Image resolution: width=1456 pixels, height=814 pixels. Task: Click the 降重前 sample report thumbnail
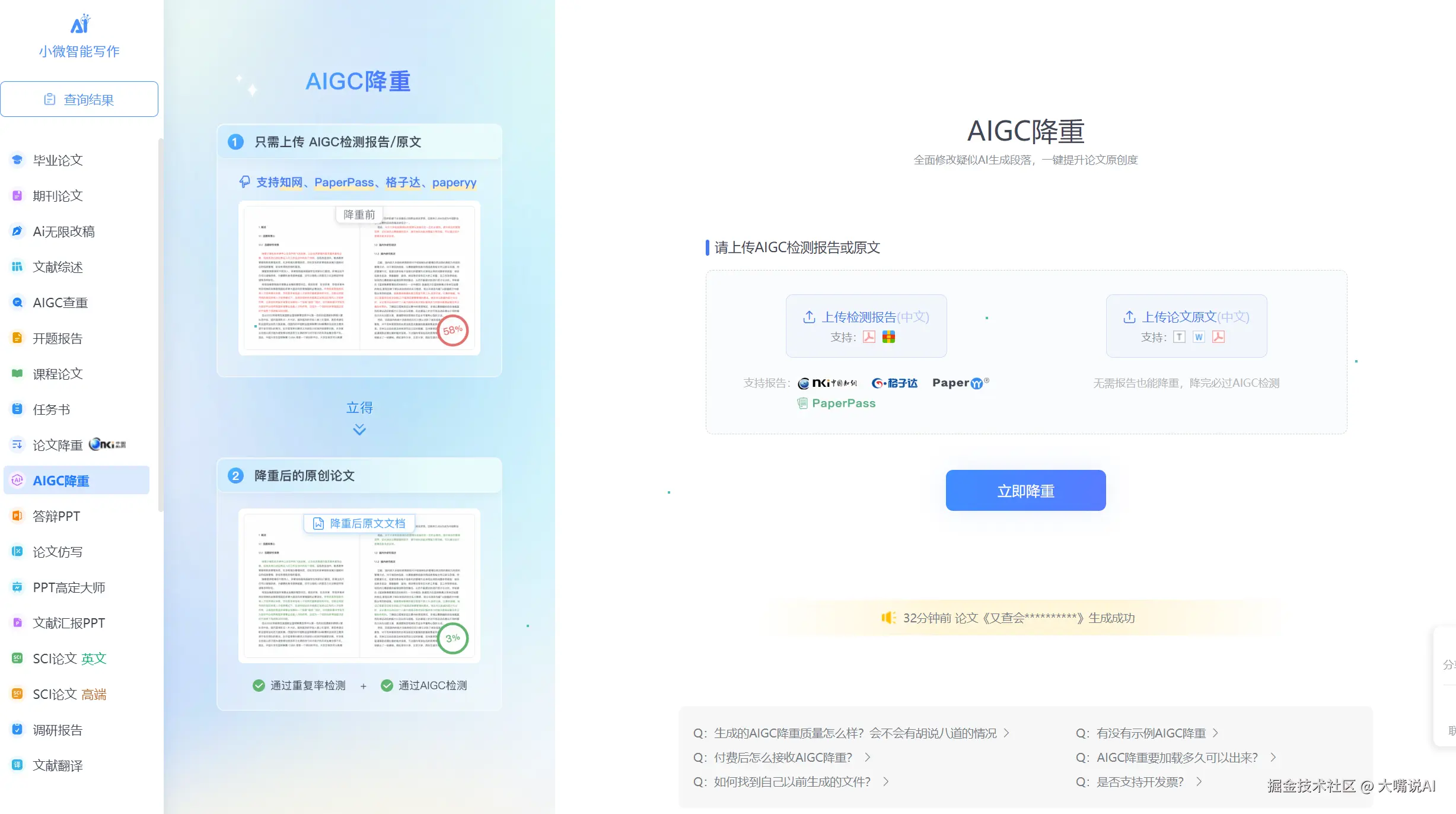click(x=359, y=279)
